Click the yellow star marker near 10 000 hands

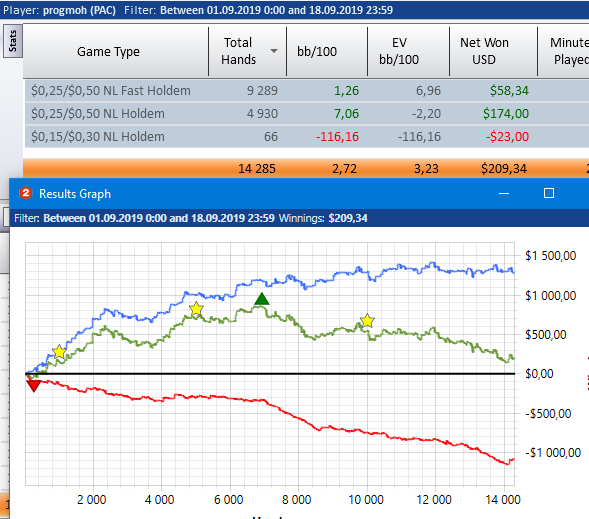click(367, 321)
